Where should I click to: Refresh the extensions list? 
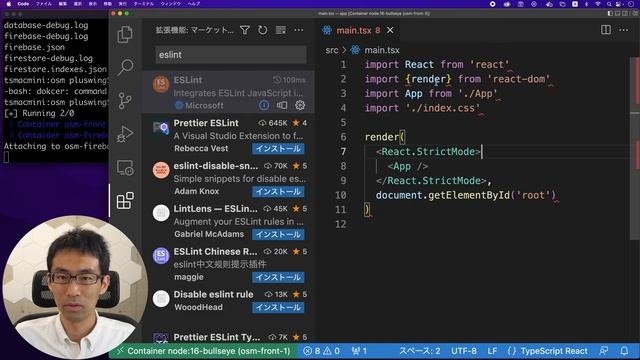(x=262, y=30)
